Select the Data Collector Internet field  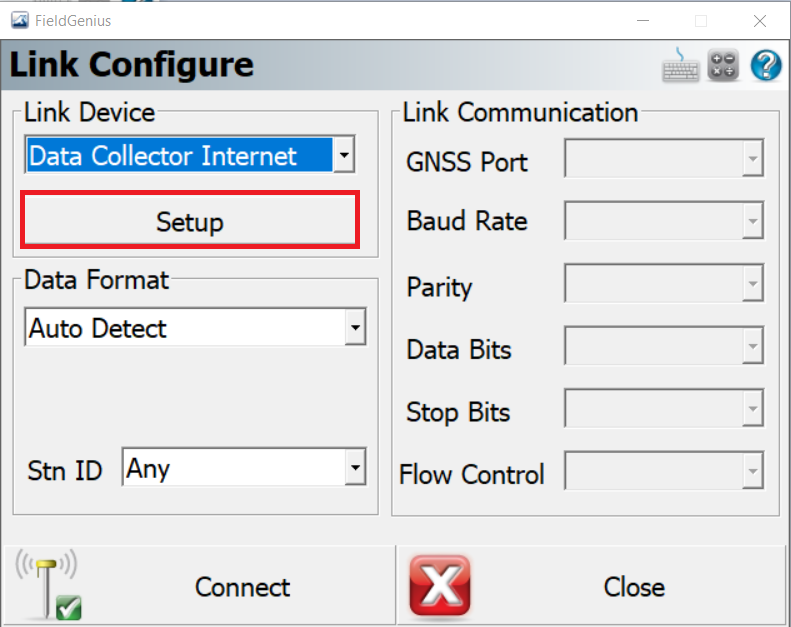point(179,155)
